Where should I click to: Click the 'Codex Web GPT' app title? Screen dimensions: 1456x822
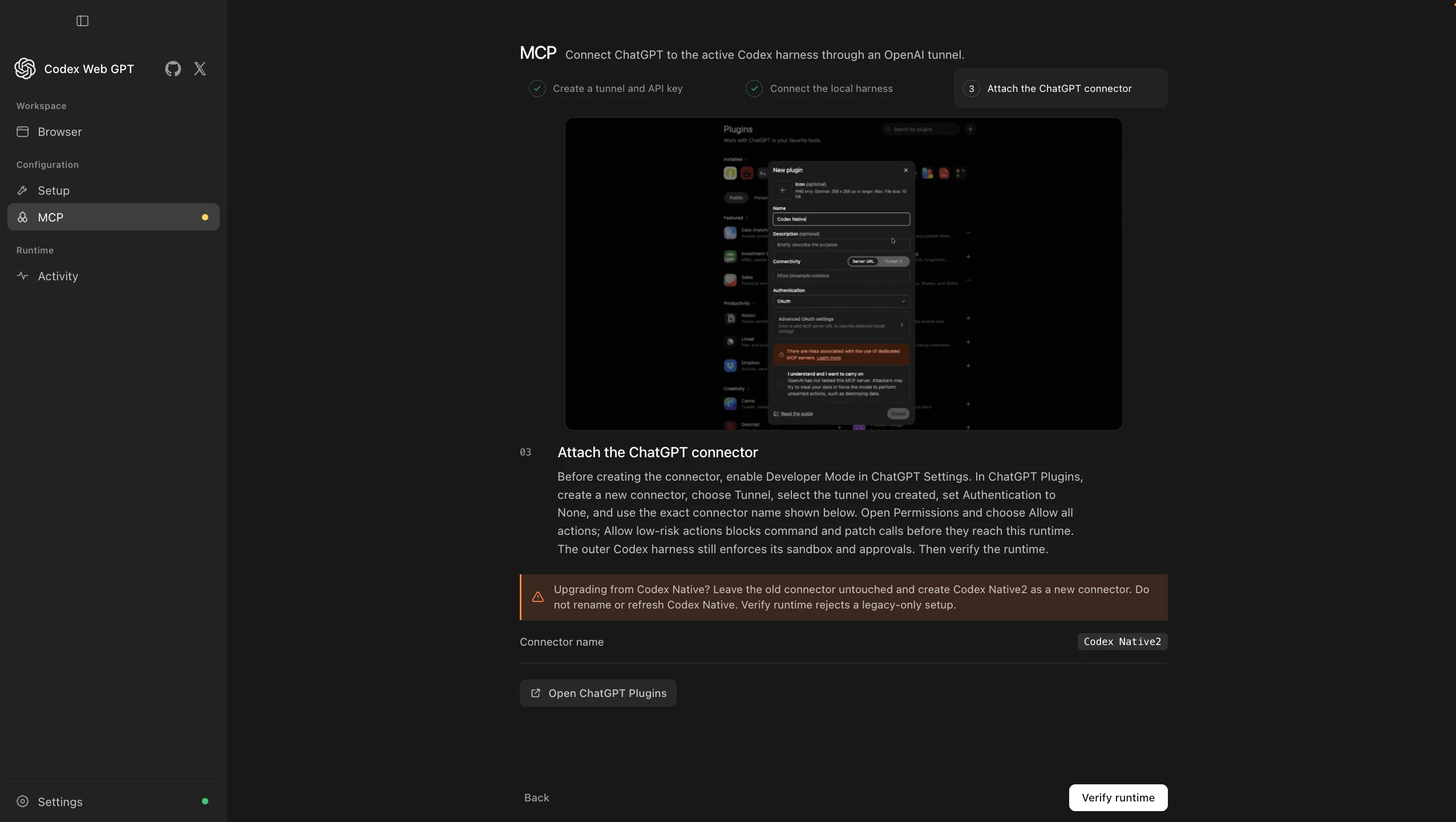point(89,69)
